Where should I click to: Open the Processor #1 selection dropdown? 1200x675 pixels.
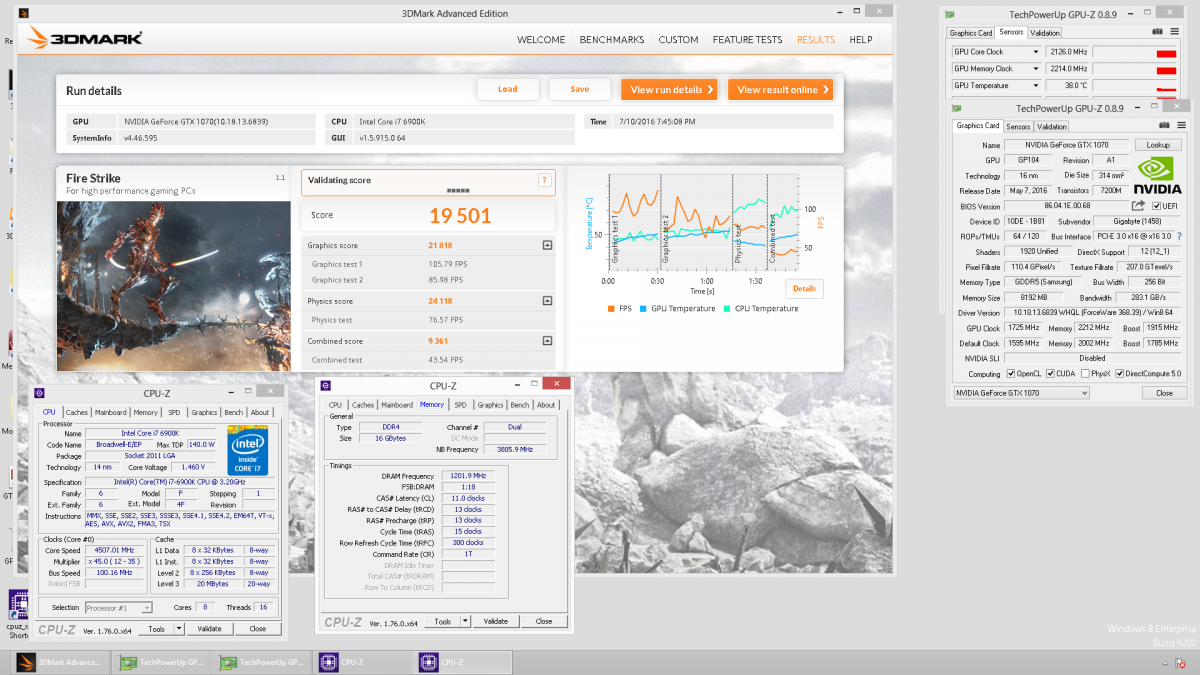118,607
